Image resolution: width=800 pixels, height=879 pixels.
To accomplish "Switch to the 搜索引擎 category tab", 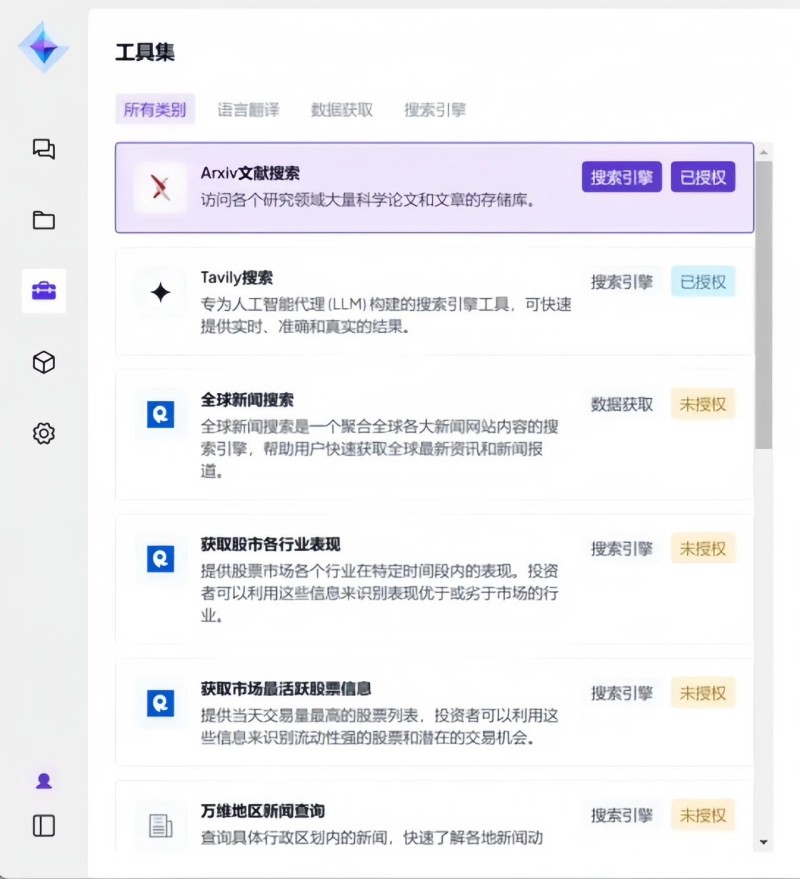I will click(432, 109).
